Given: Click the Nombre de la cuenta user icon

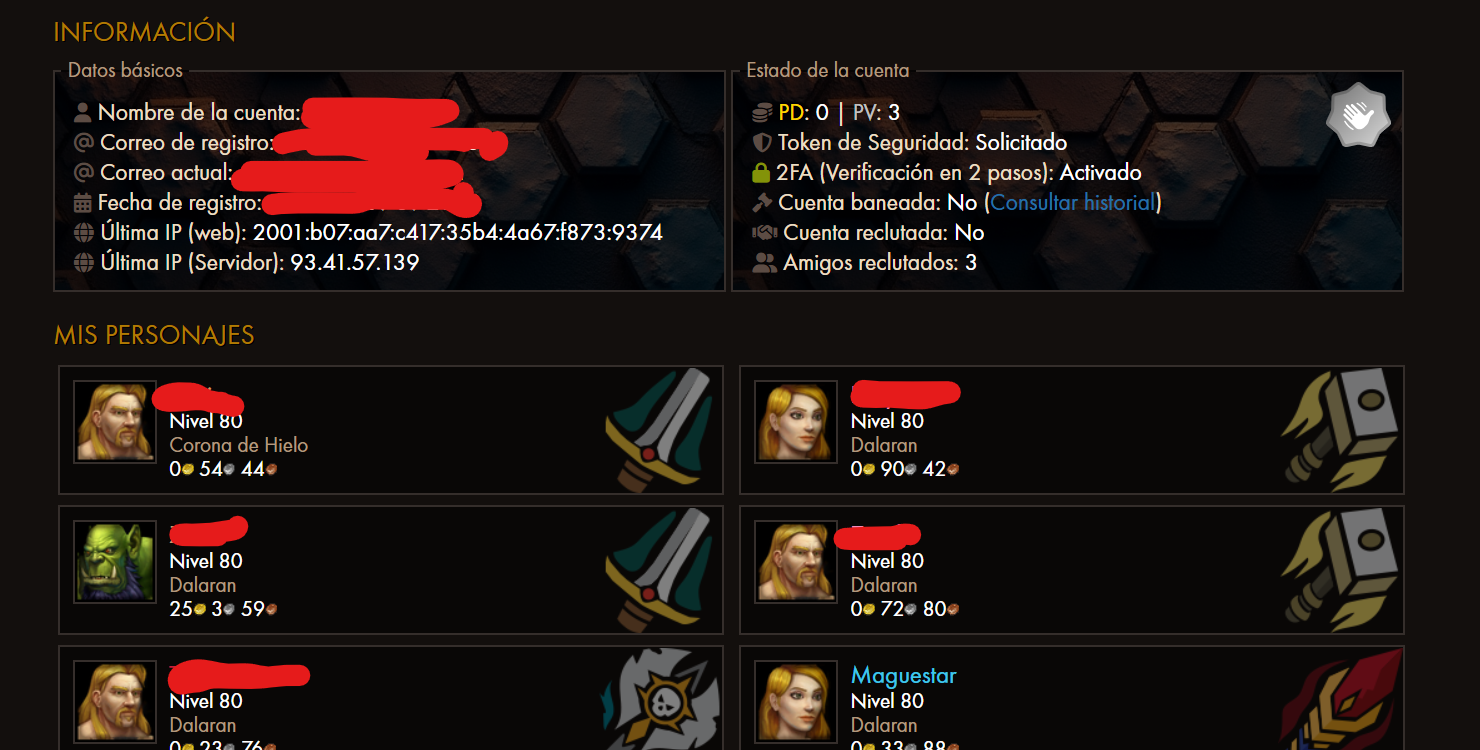Looking at the screenshot, I should pyautogui.click(x=83, y=113).
